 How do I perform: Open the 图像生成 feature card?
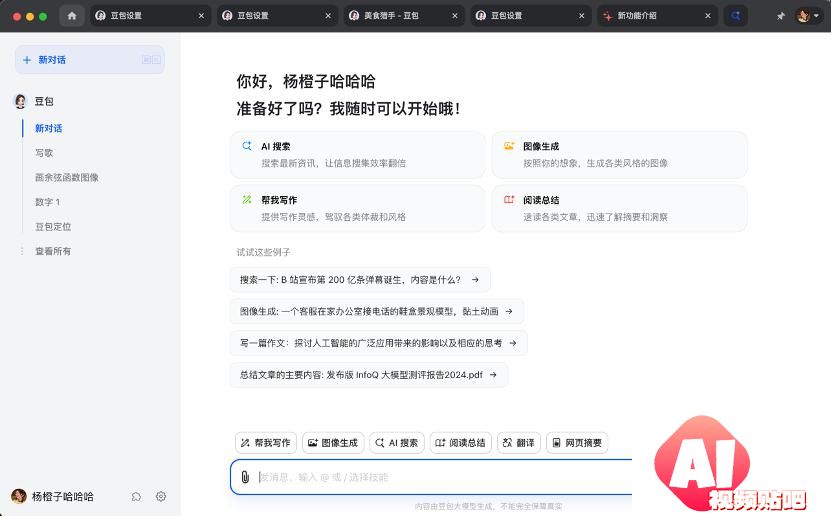(620, 154)
